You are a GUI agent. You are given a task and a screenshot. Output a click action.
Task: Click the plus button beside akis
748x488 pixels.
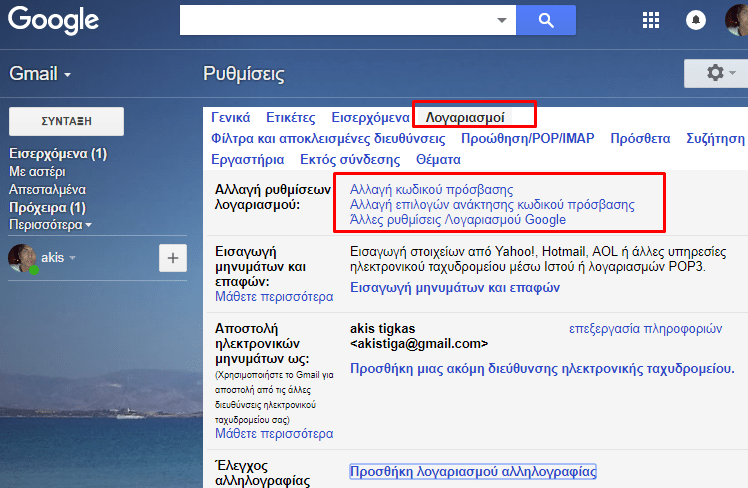click(173, 258)
